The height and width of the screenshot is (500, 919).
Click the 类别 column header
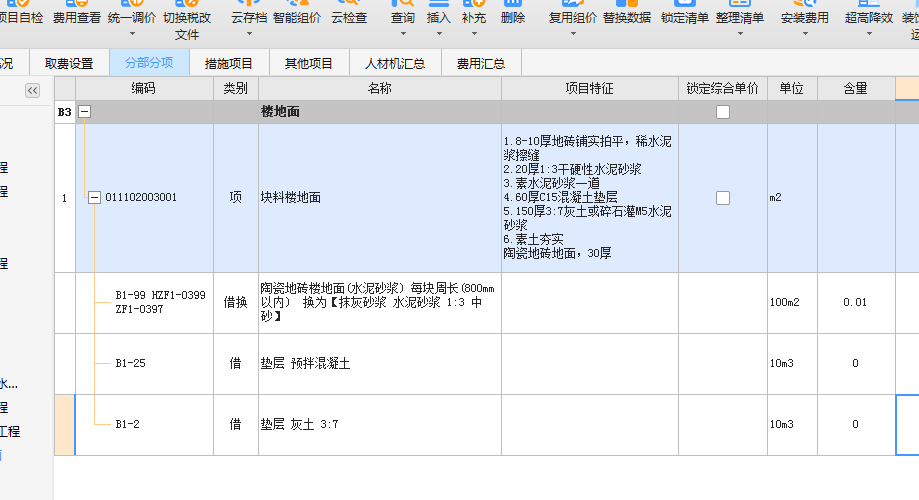point(236,89)
